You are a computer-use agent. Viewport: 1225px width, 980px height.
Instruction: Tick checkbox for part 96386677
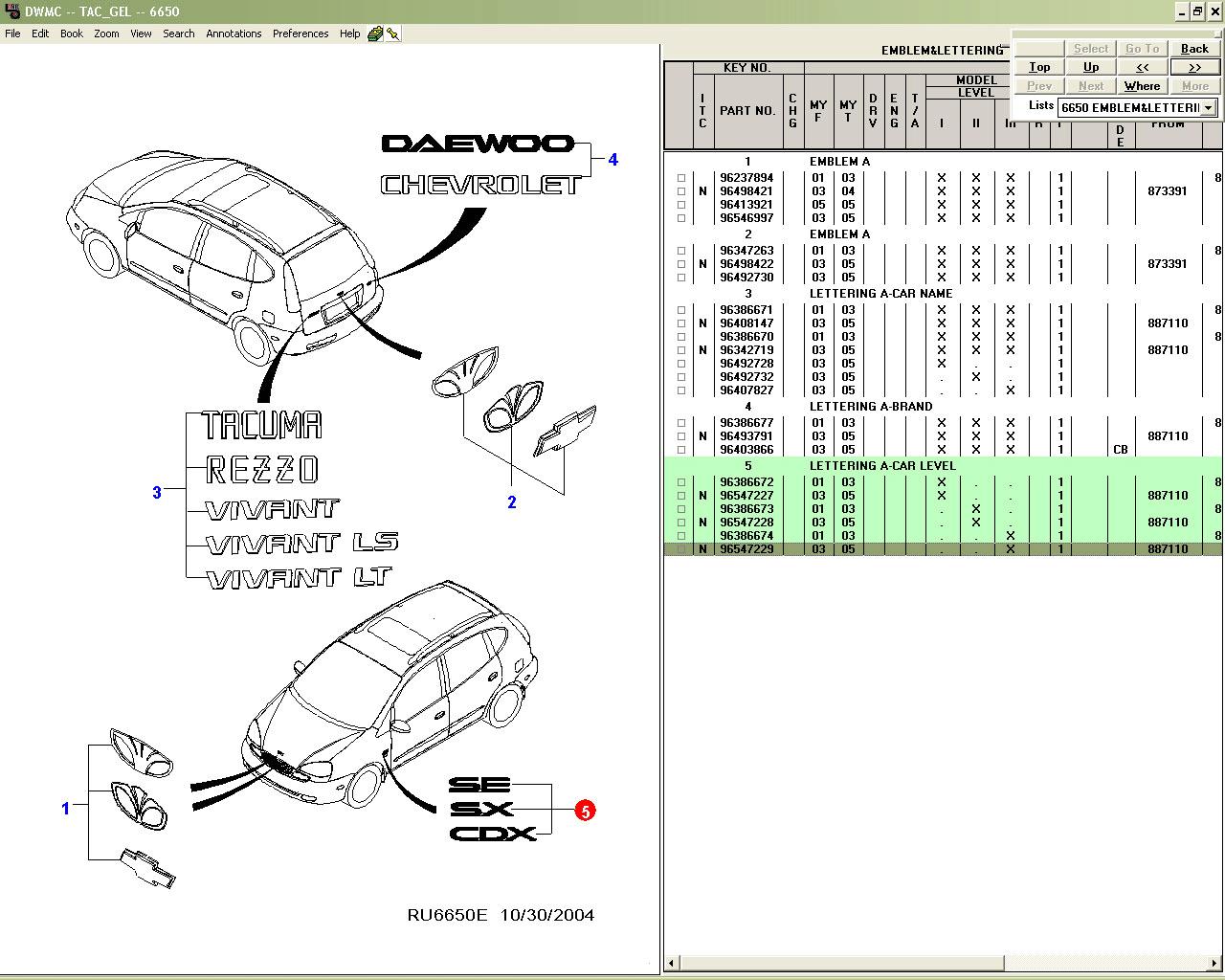(681, 423)
